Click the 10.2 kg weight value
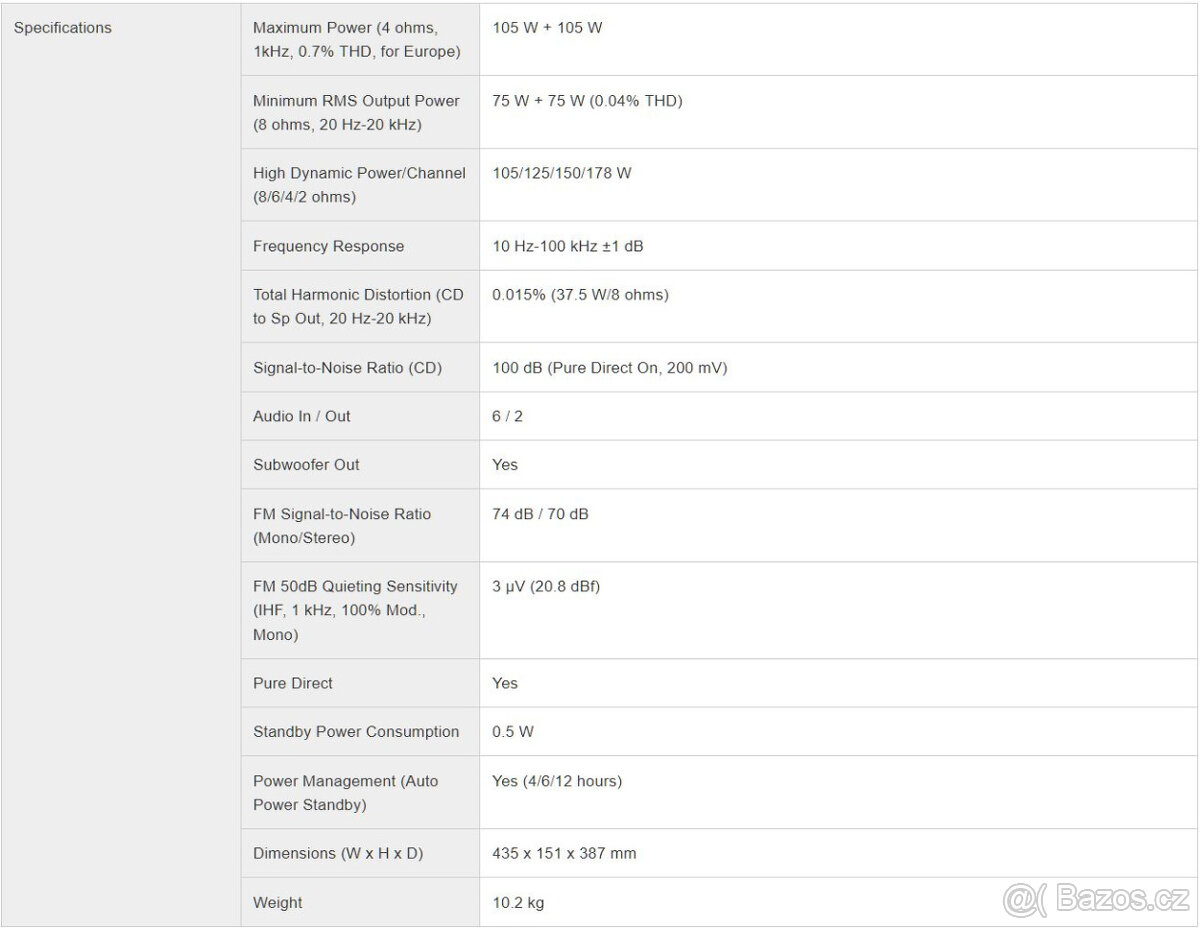This screenshot has height=928, width=1200. [x=518, y=903]
